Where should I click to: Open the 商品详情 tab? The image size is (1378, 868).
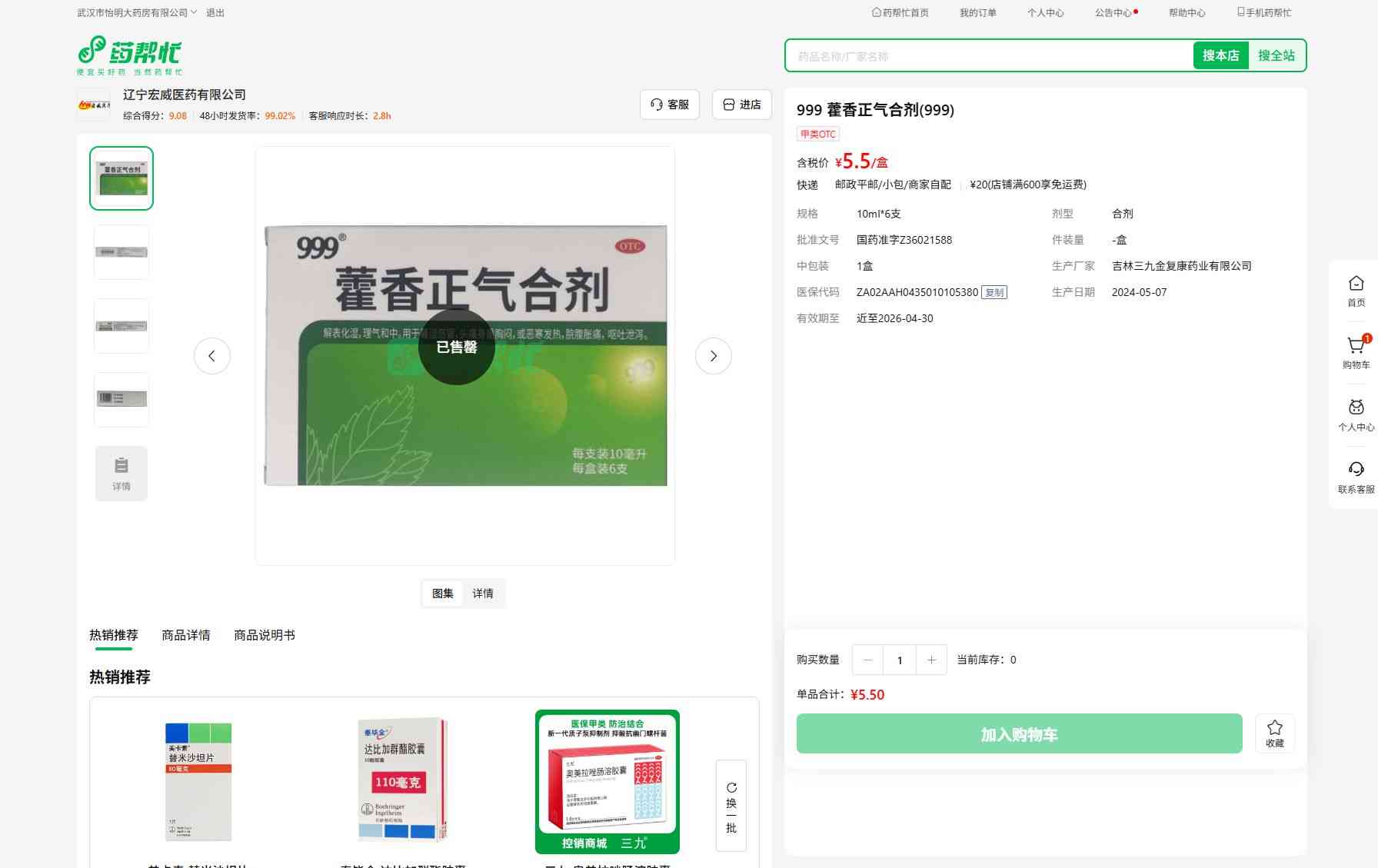(x=185, y=635)
